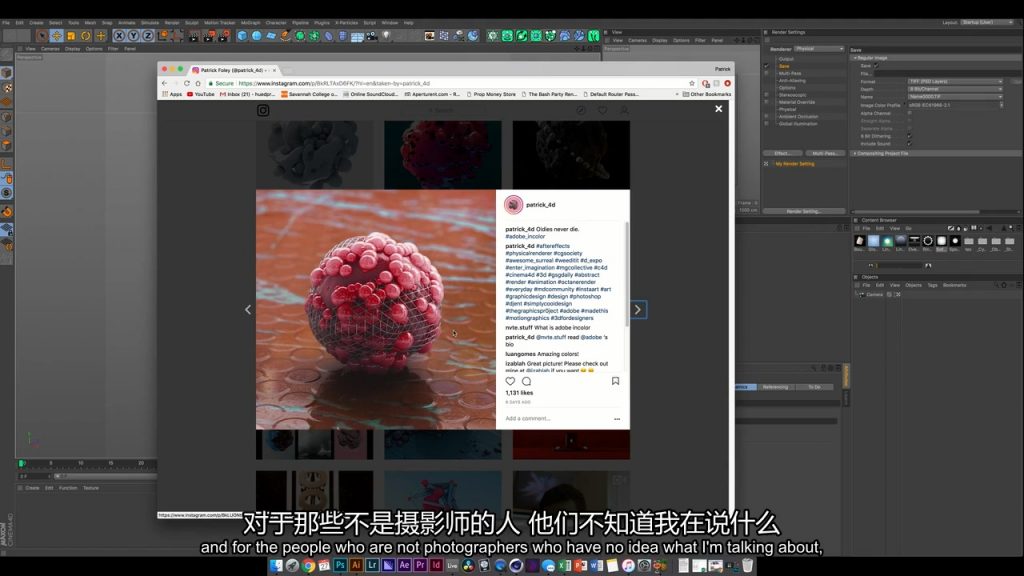Open the patrick_4d username link
The height and width of the screenshot is (576, 1024).
click(541, 205)
